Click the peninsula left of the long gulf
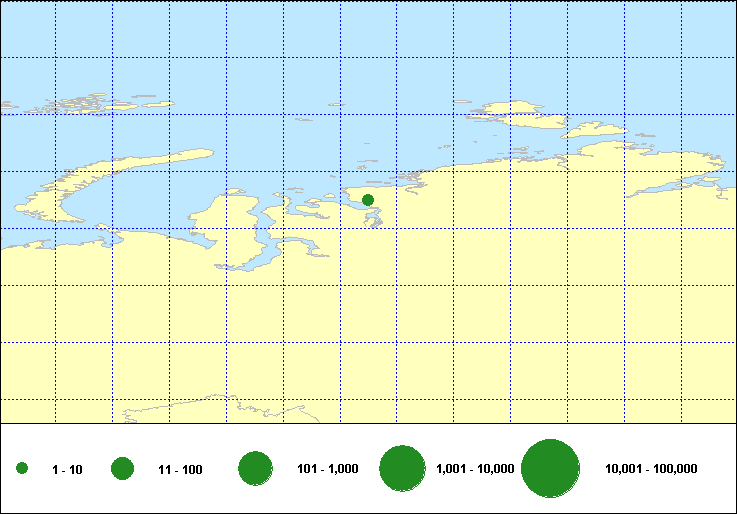Image resolution: width=737 pixels, height=514 pixels. tap(222, 212)
